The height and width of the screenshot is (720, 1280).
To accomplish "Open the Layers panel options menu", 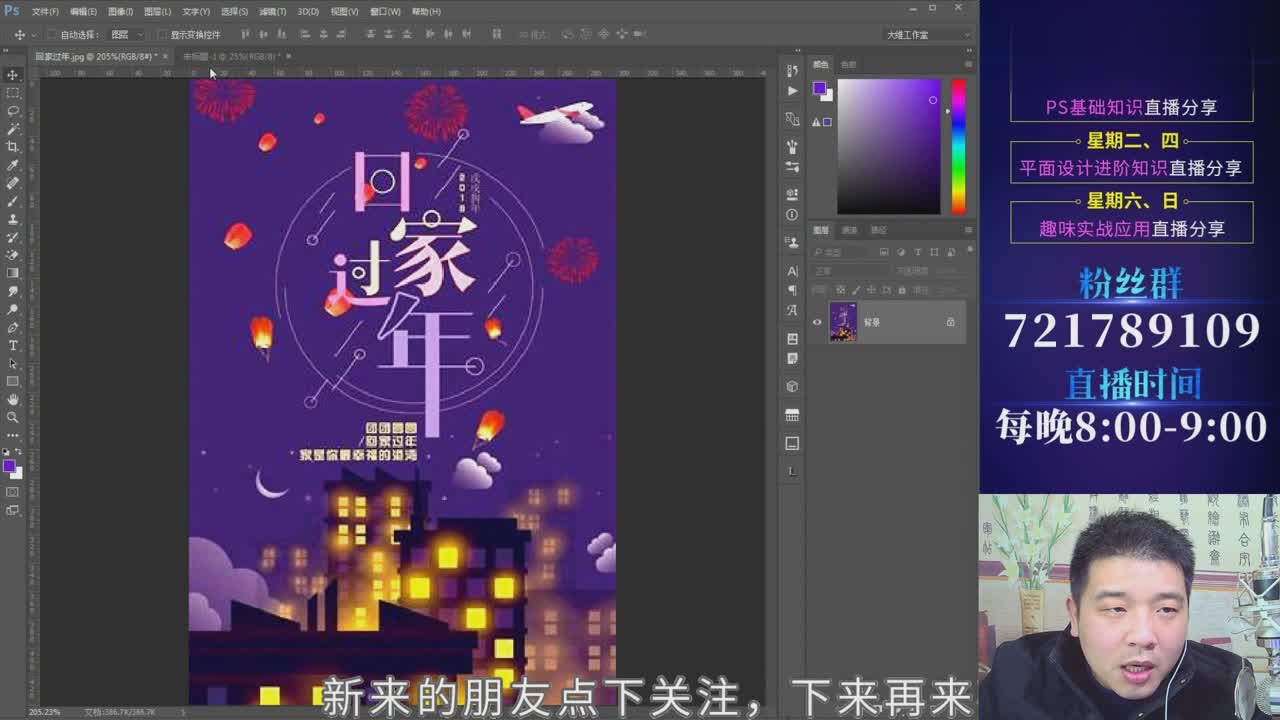I will point(968,230).
